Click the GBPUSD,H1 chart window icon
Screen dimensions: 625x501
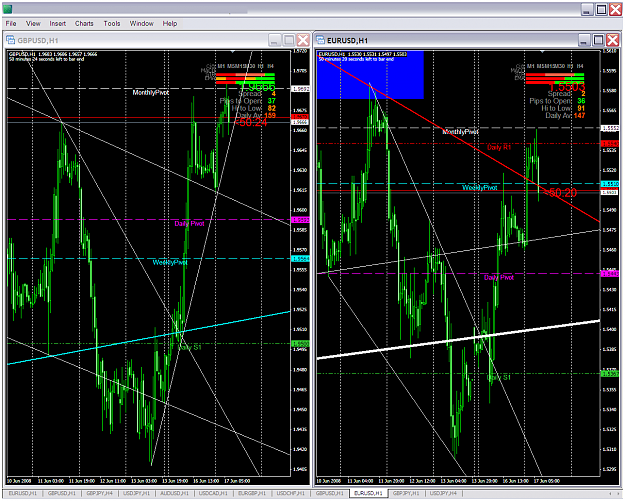(x=11, y=40)
